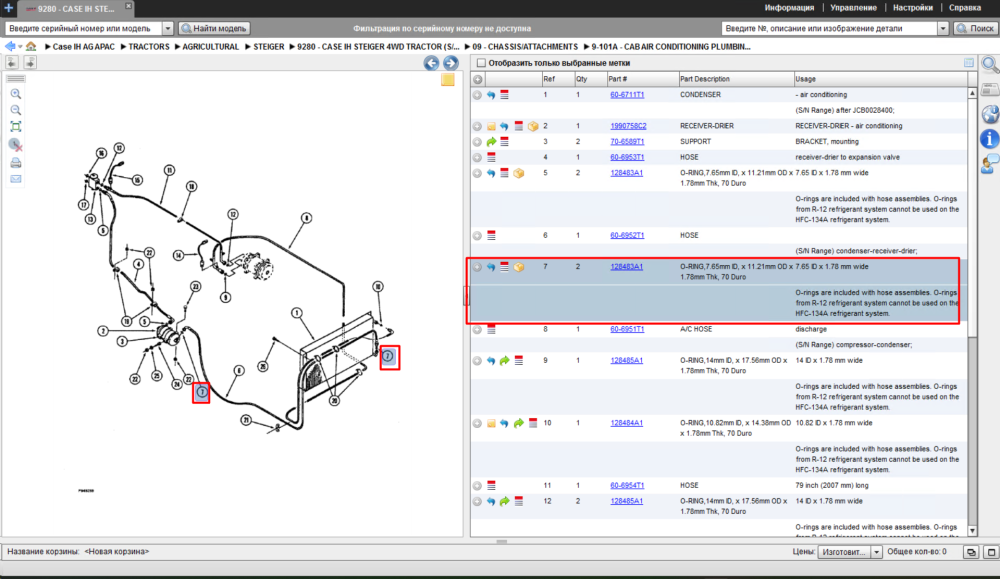
Task: Click the 'Part Description' column header
Action: (x=736, y=80)
